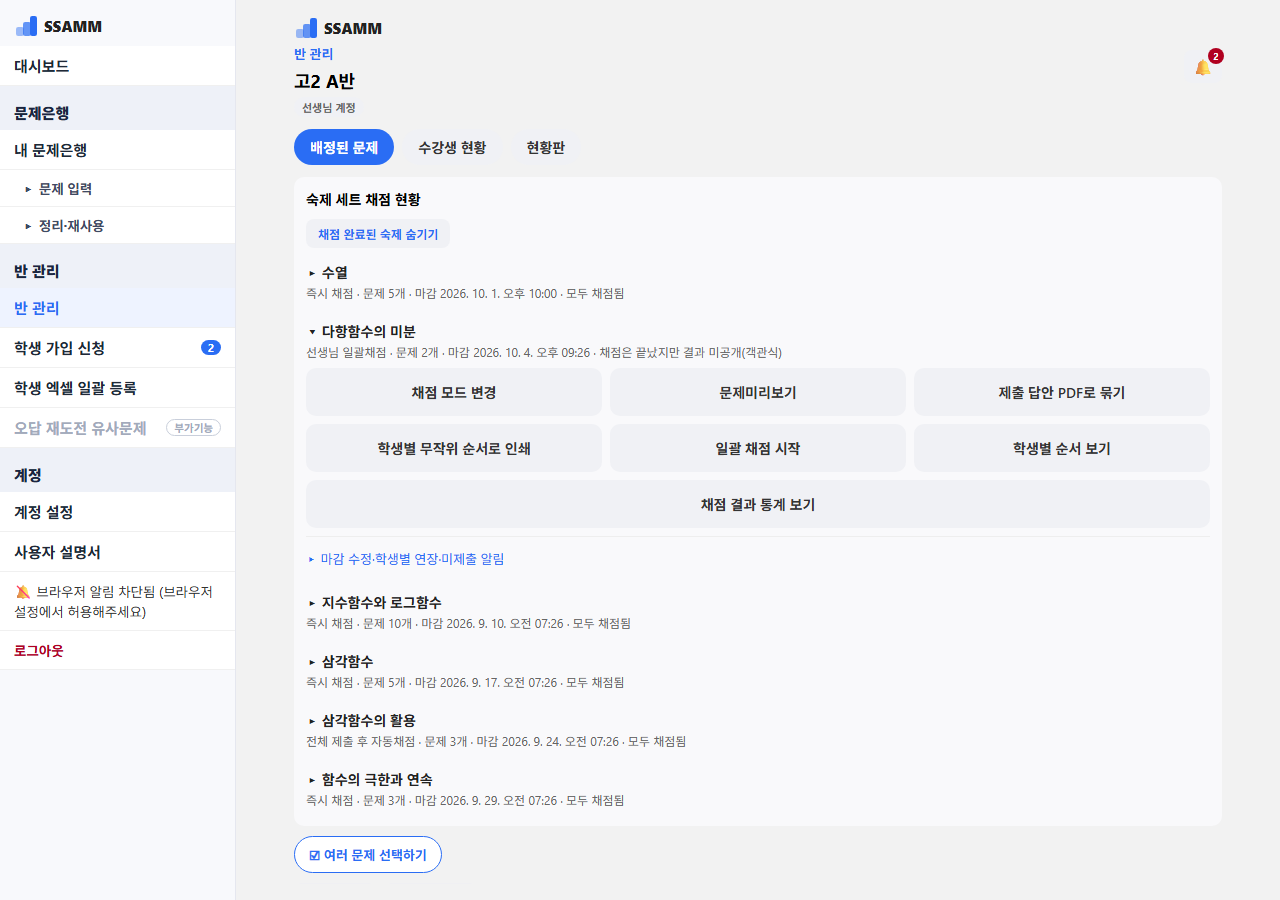Expand the 삼각함수의 활용 set
The width and height of the screenshot is (1280, 900).
(x=361, y=721)
